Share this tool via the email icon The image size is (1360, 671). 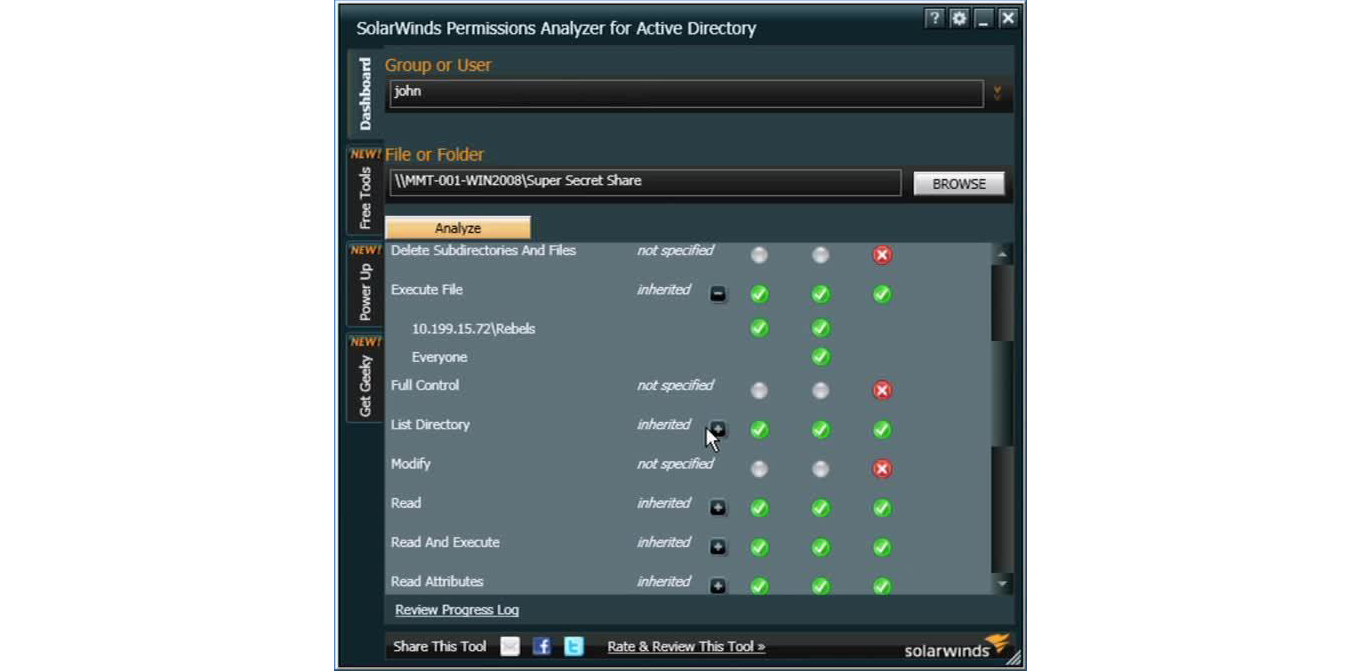[x=510, y=647]
